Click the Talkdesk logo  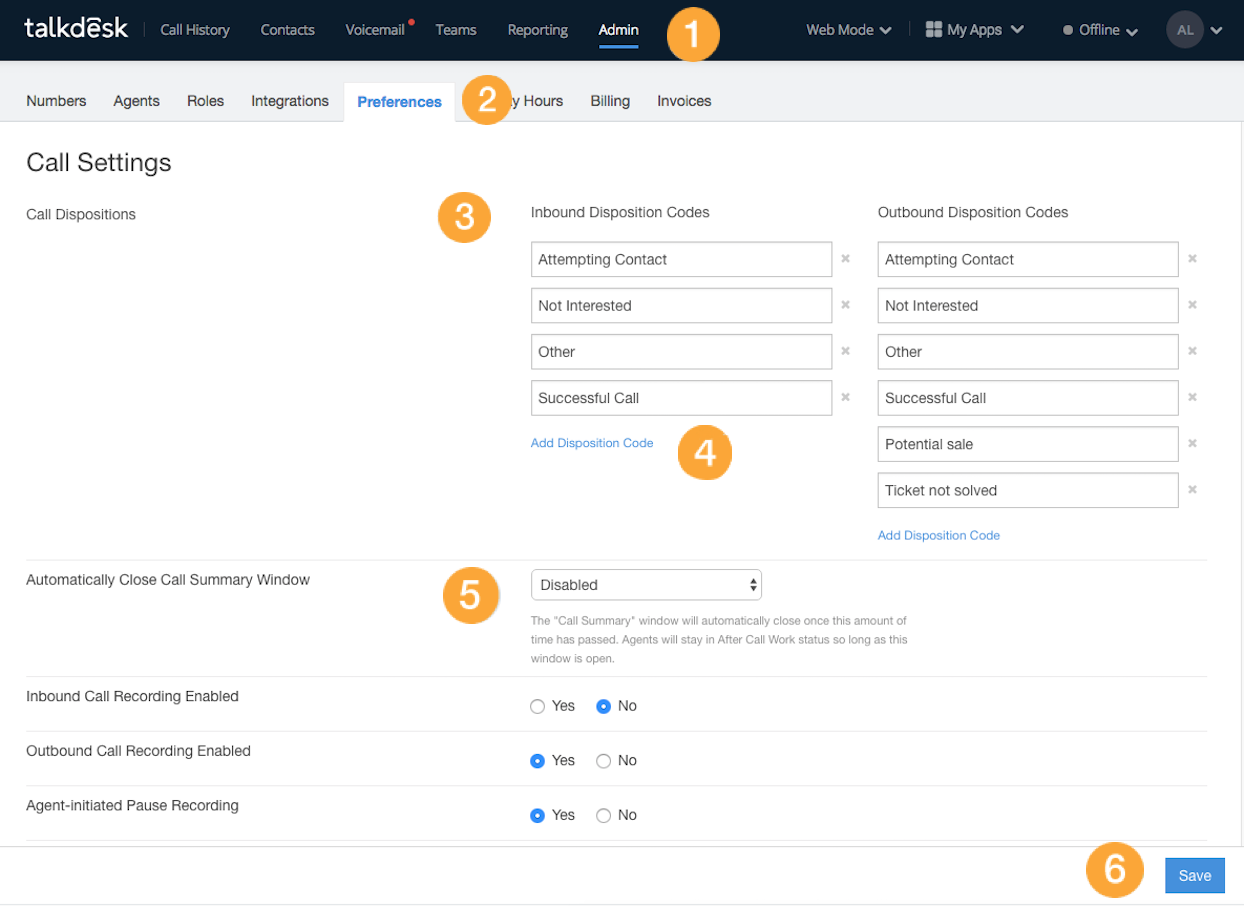(x=76, y=28)
